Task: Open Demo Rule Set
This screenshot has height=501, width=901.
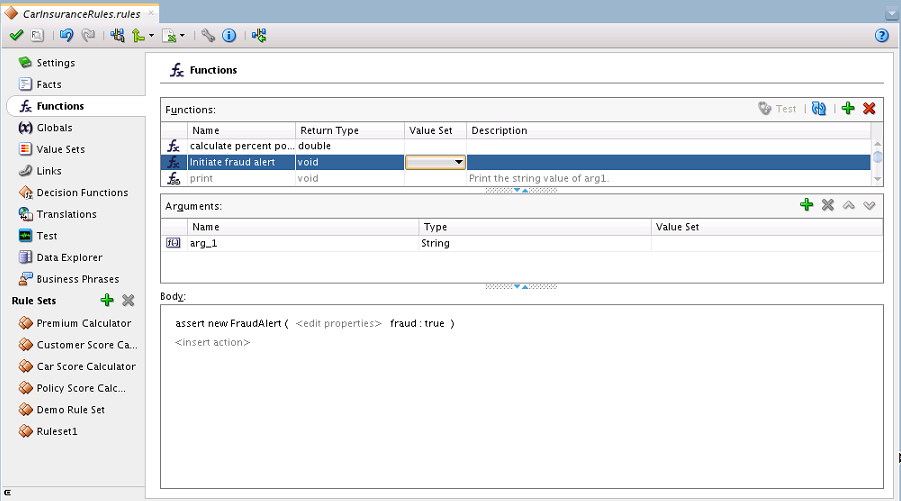Action: coord(71,410)
